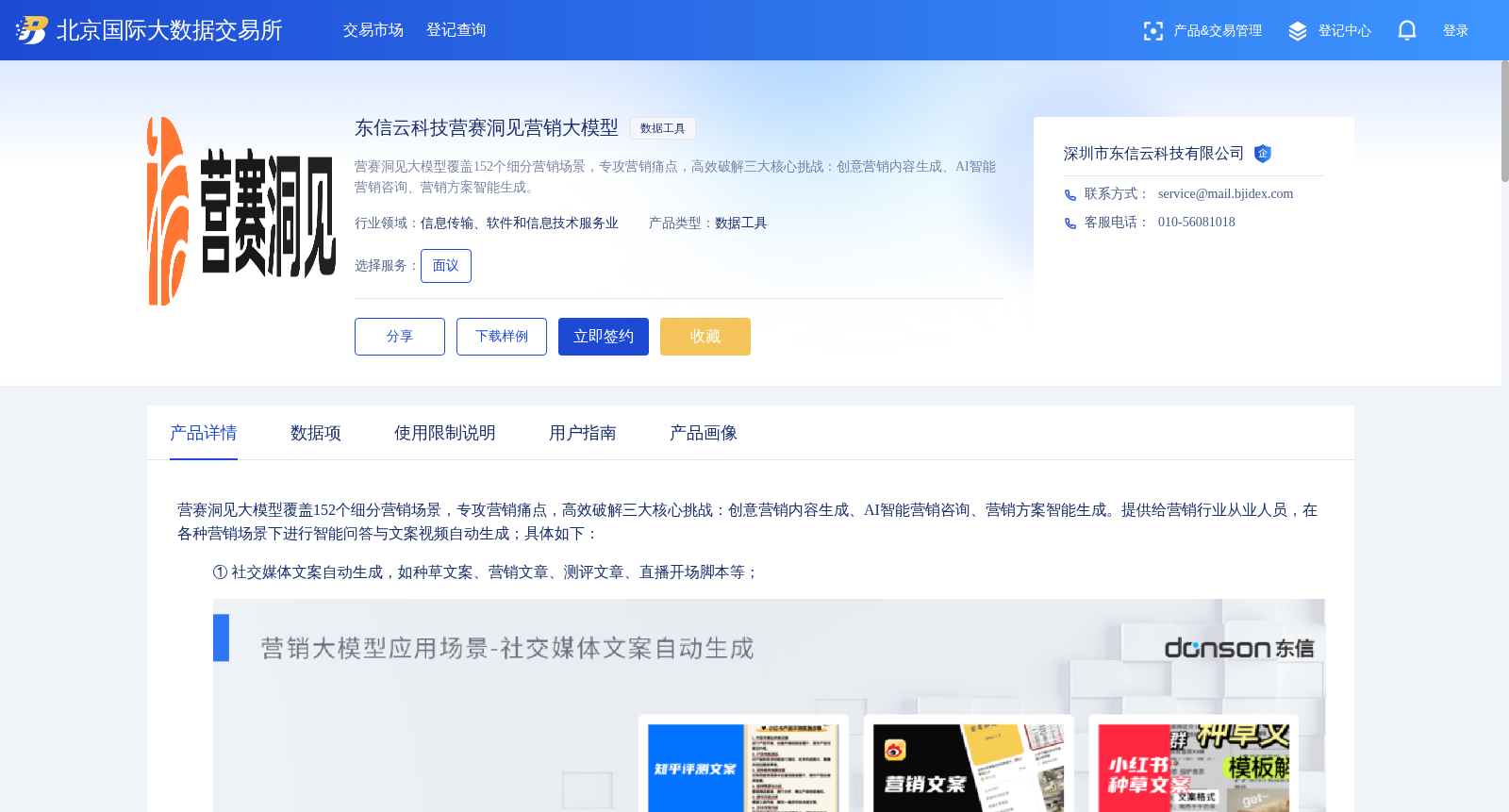
Task: Open the 营赛洞见 product logo image
Action: [241, 211]
